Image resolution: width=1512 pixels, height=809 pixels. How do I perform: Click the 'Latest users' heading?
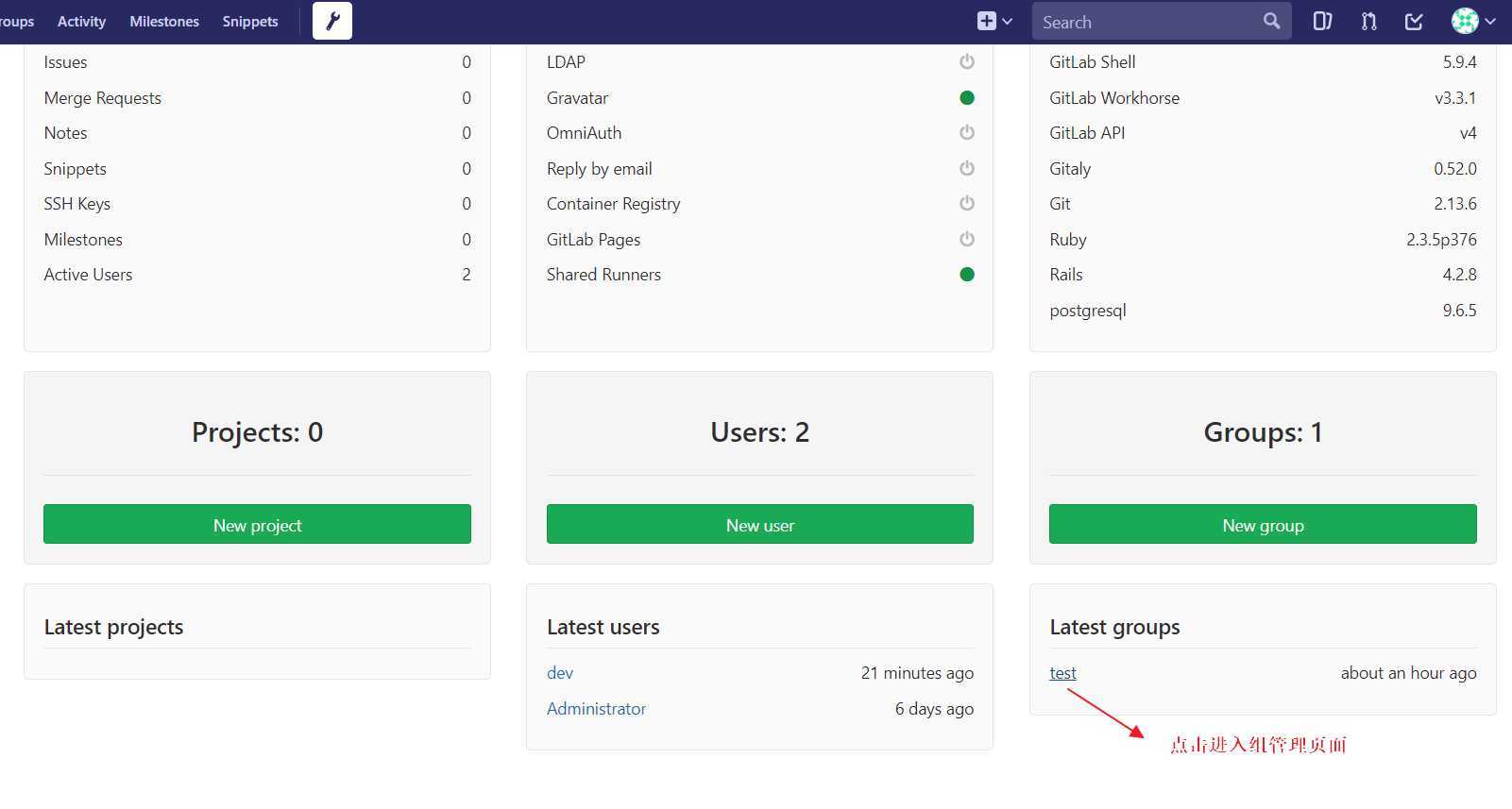pos(603,627)
